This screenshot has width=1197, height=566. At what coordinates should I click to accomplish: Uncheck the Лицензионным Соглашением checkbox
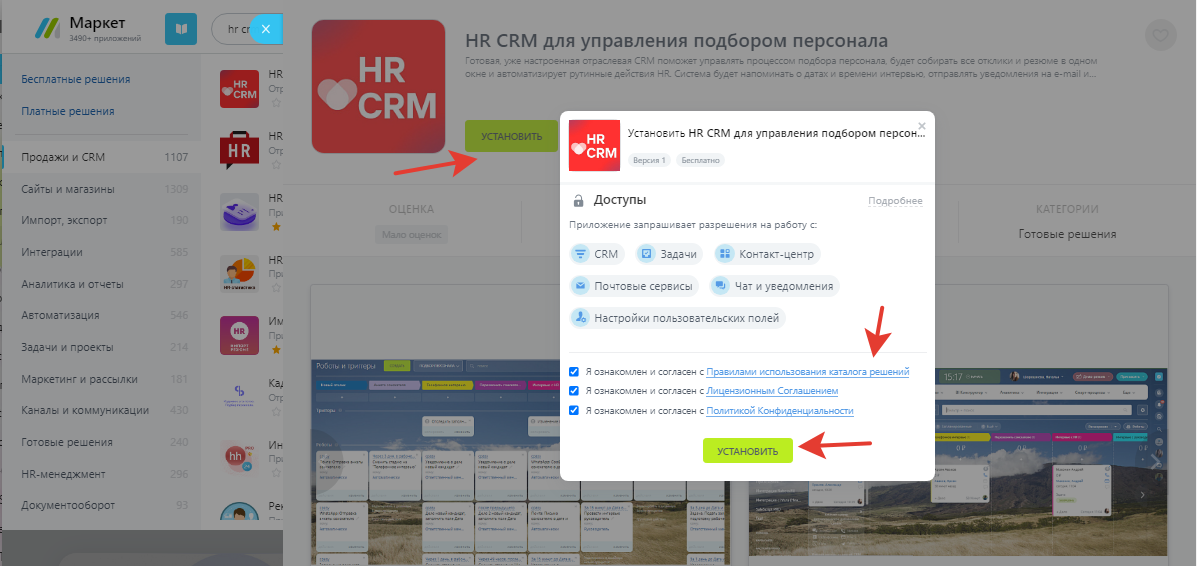coord(574,390)
